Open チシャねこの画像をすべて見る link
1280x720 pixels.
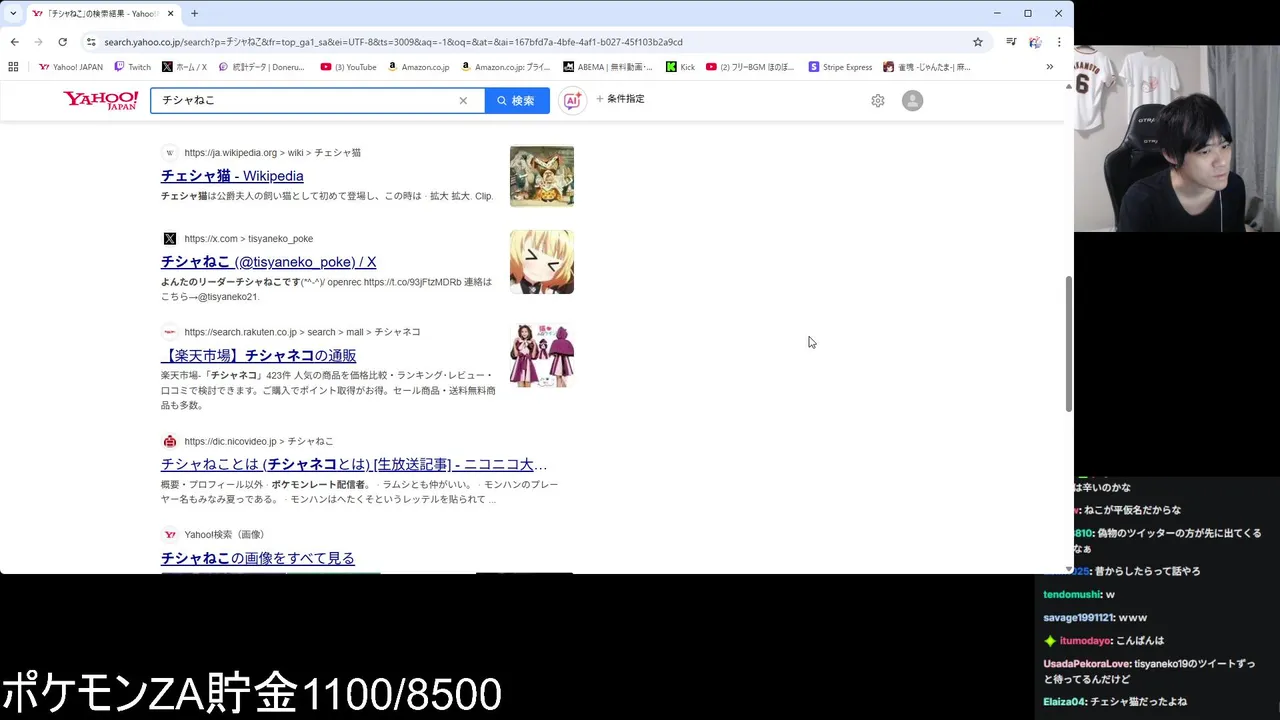(x=258, y=558)
